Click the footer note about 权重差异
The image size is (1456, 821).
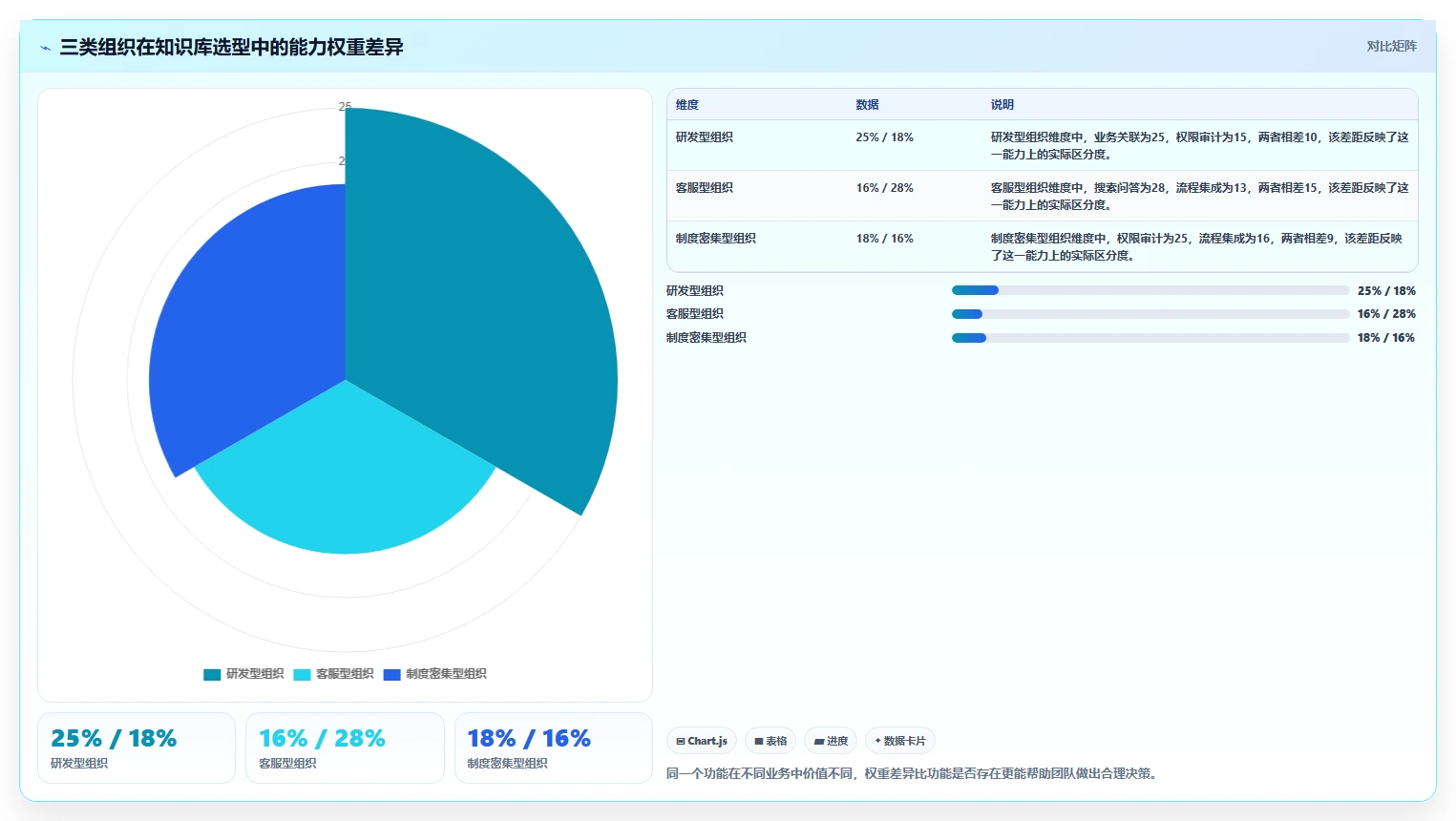914,773
